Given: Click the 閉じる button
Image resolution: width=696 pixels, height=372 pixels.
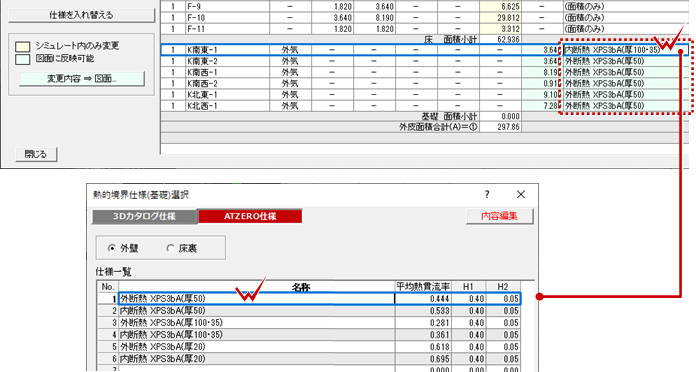Looking at the screenshot, I should [36, 154].
